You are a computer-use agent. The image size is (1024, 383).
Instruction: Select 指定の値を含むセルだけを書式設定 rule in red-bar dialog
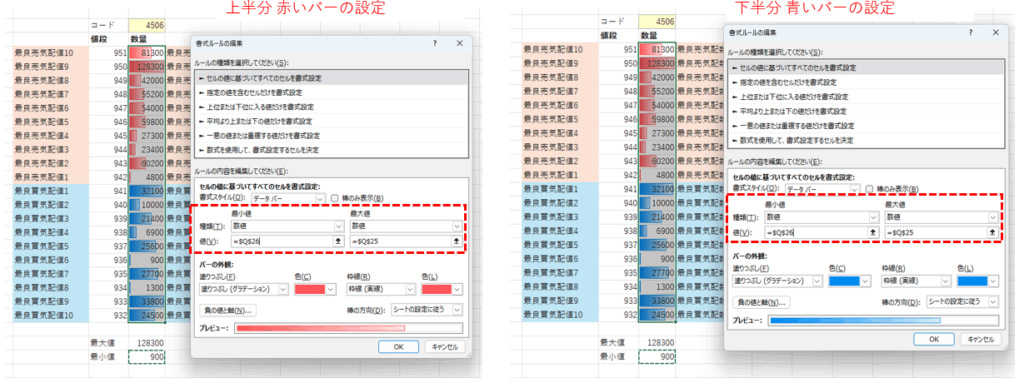click(332, 92)
